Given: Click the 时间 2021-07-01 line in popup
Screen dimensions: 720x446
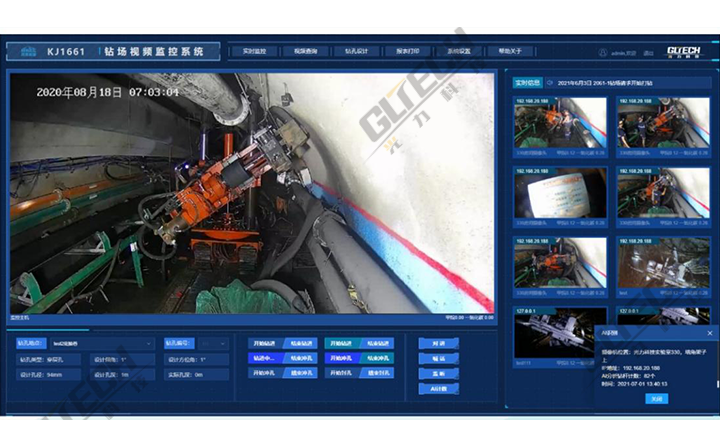Looking at the screenshot, I should coord(635,384).
